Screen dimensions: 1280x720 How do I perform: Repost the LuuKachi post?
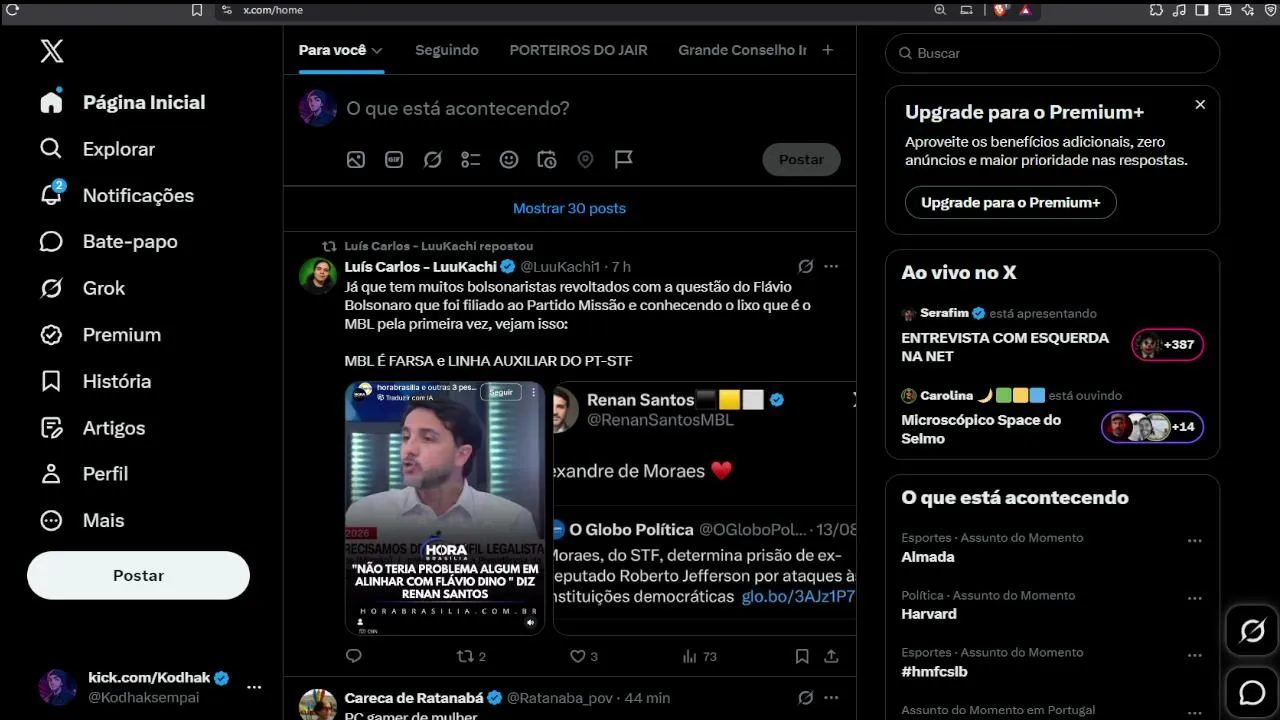click(x=471, y=656)
